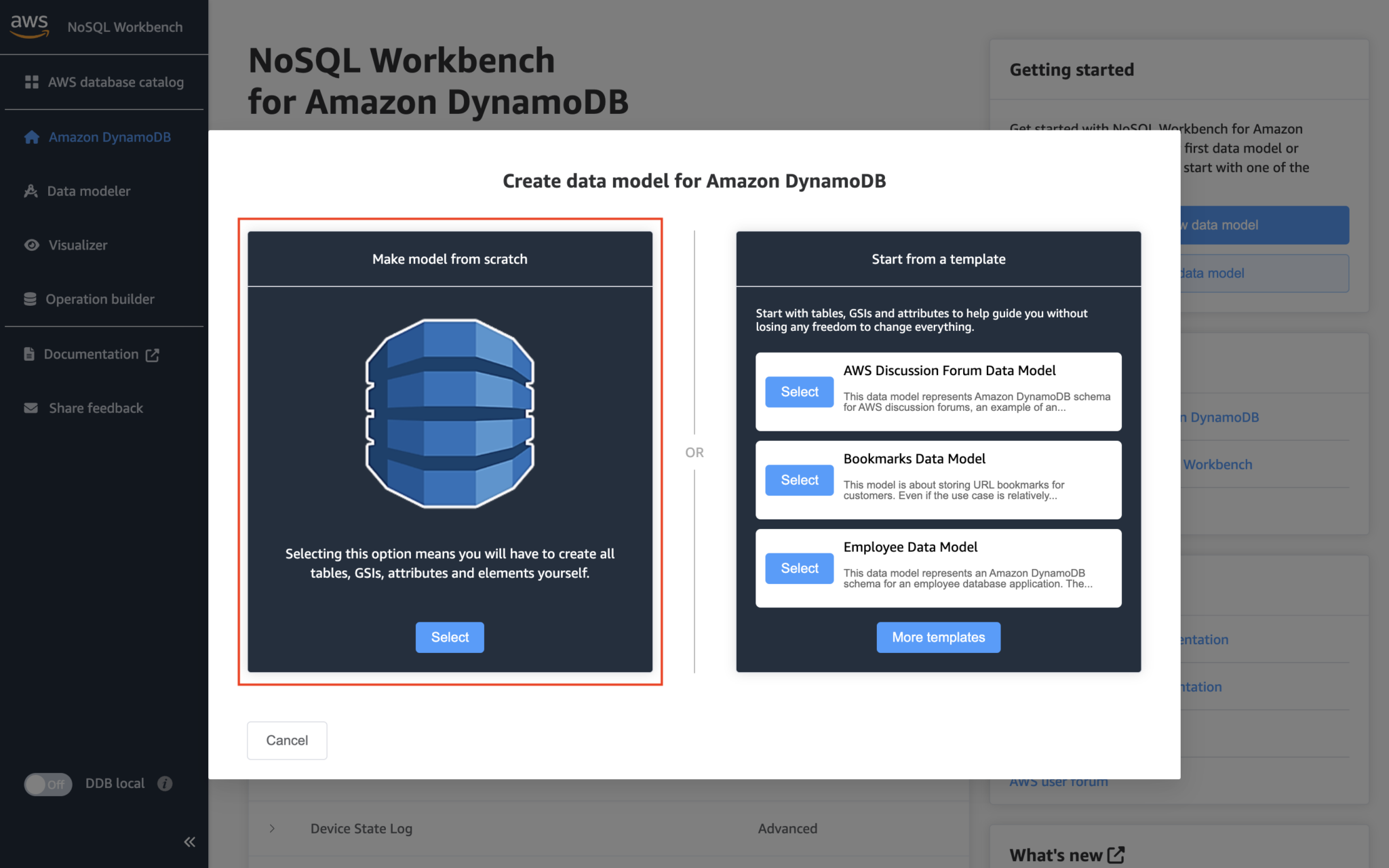The image size is (1389, 868).
Task: Click the DDB local info icon
Action: tap(164, 783)
